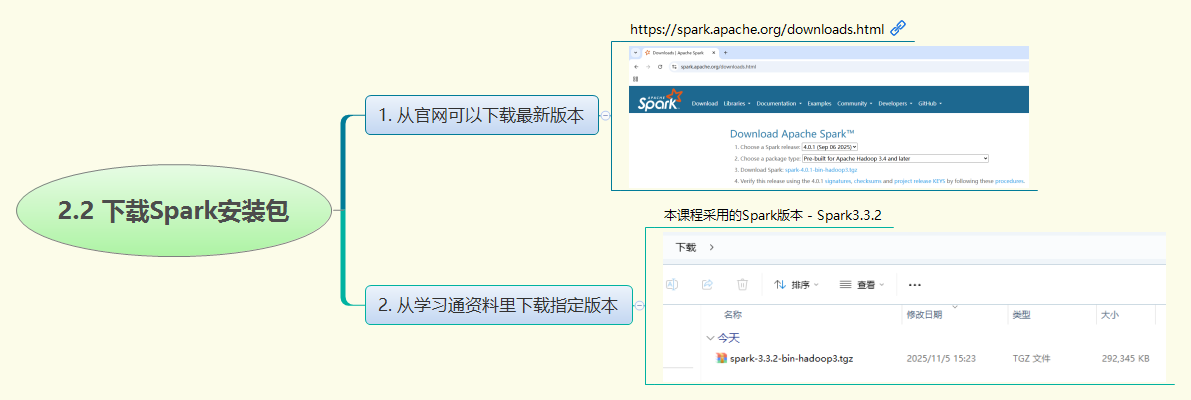The height and width of the screenshot is (400, 1191).
Task: Open the 'project release KEYS' link
Action: [x=919, y=181]
